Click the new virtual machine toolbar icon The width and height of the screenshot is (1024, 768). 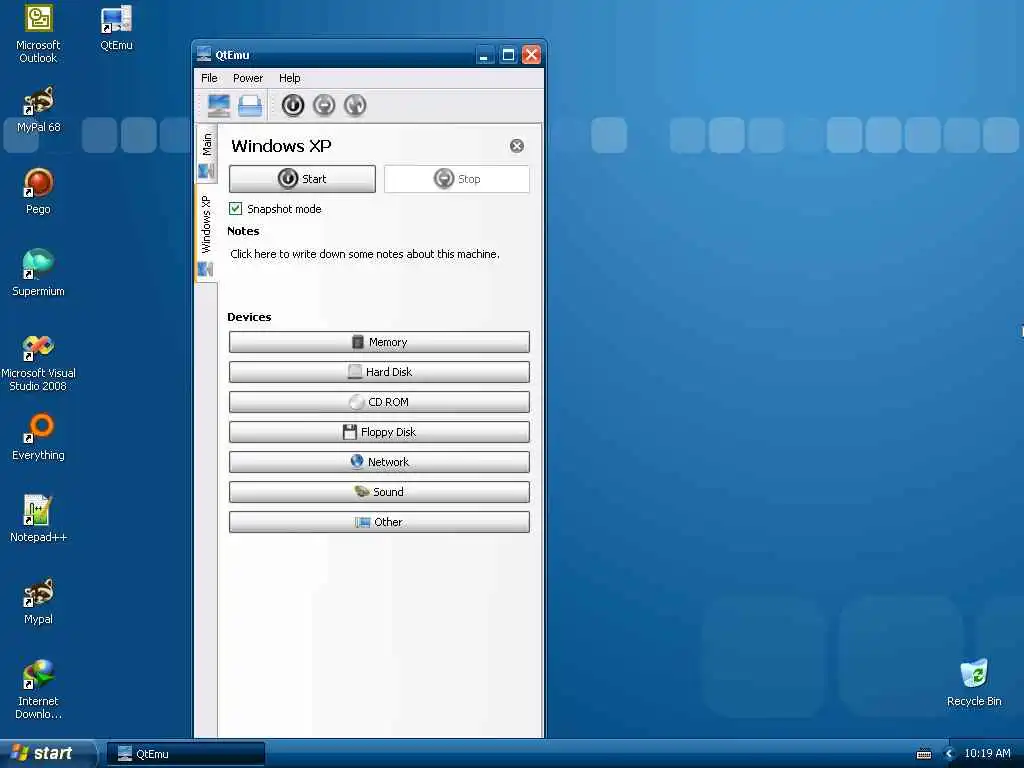(x=218, y=105)
